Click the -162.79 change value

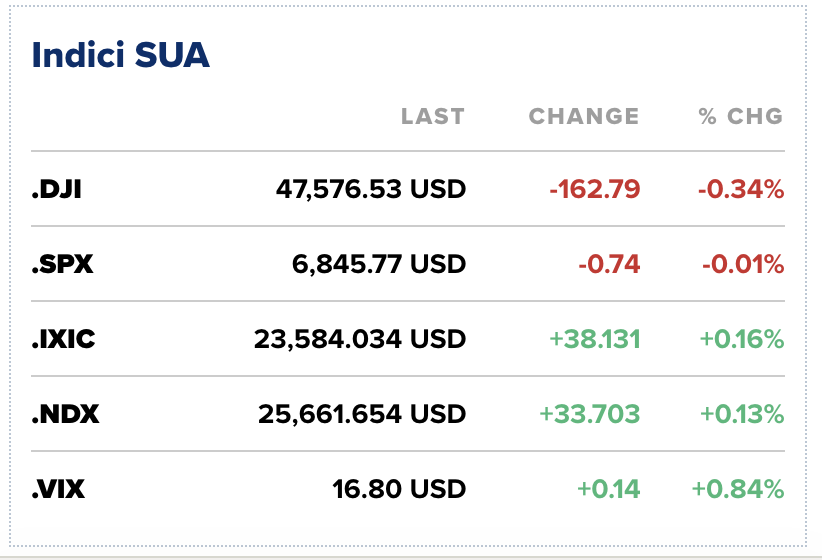(x=594, y=189)
